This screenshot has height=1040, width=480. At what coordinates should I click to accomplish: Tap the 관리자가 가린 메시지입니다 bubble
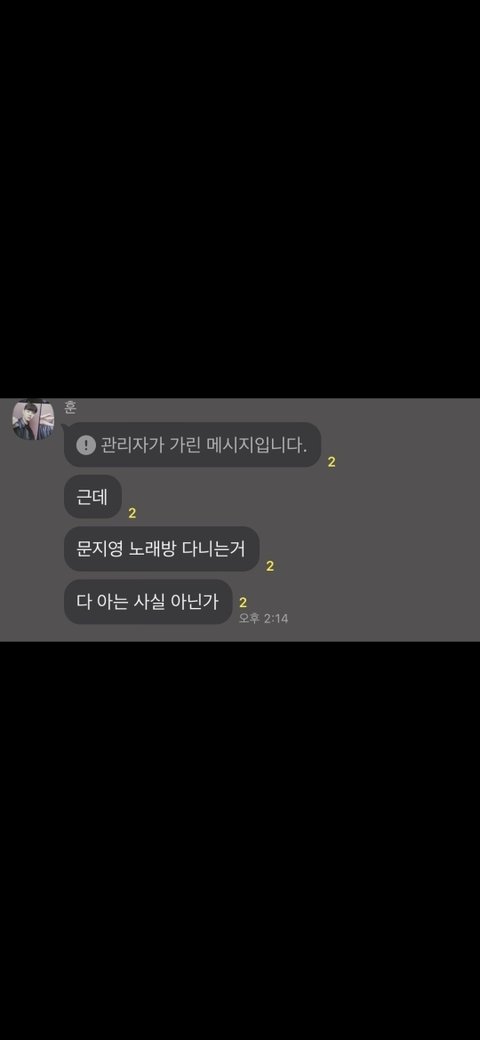[192, 445]
